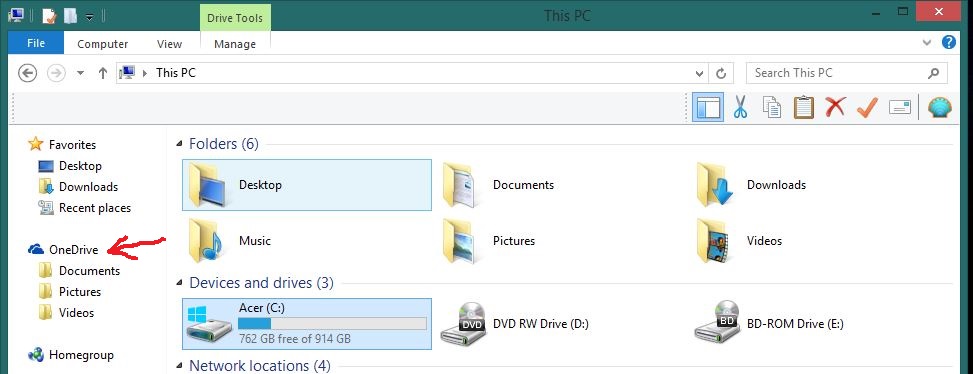Click the 762 GB free of 914 GB text
Image resolution: width=973 pixels, height=374 pixels.
pos(295,339)
